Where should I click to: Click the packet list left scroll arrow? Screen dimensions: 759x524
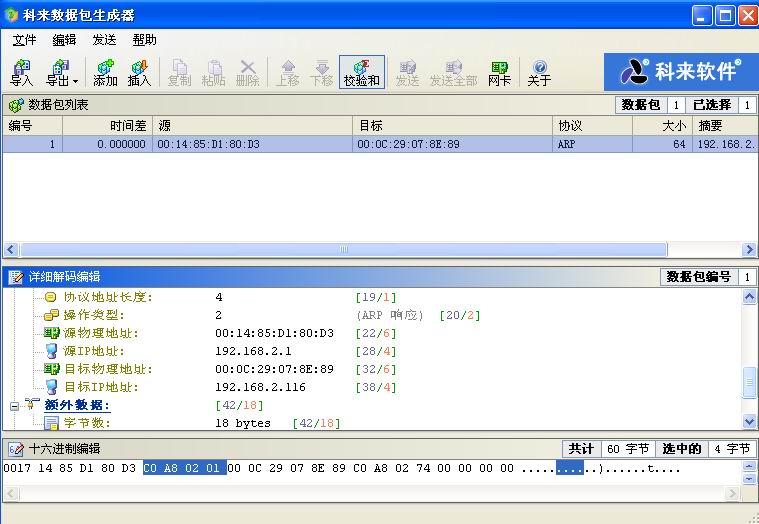(11, 250)
